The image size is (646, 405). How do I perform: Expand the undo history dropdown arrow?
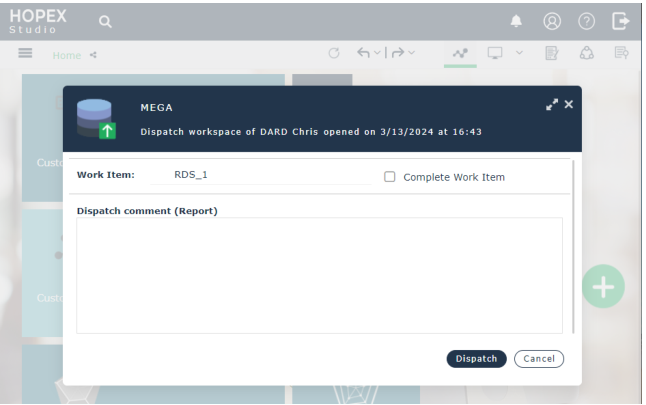tap(377, 54)
